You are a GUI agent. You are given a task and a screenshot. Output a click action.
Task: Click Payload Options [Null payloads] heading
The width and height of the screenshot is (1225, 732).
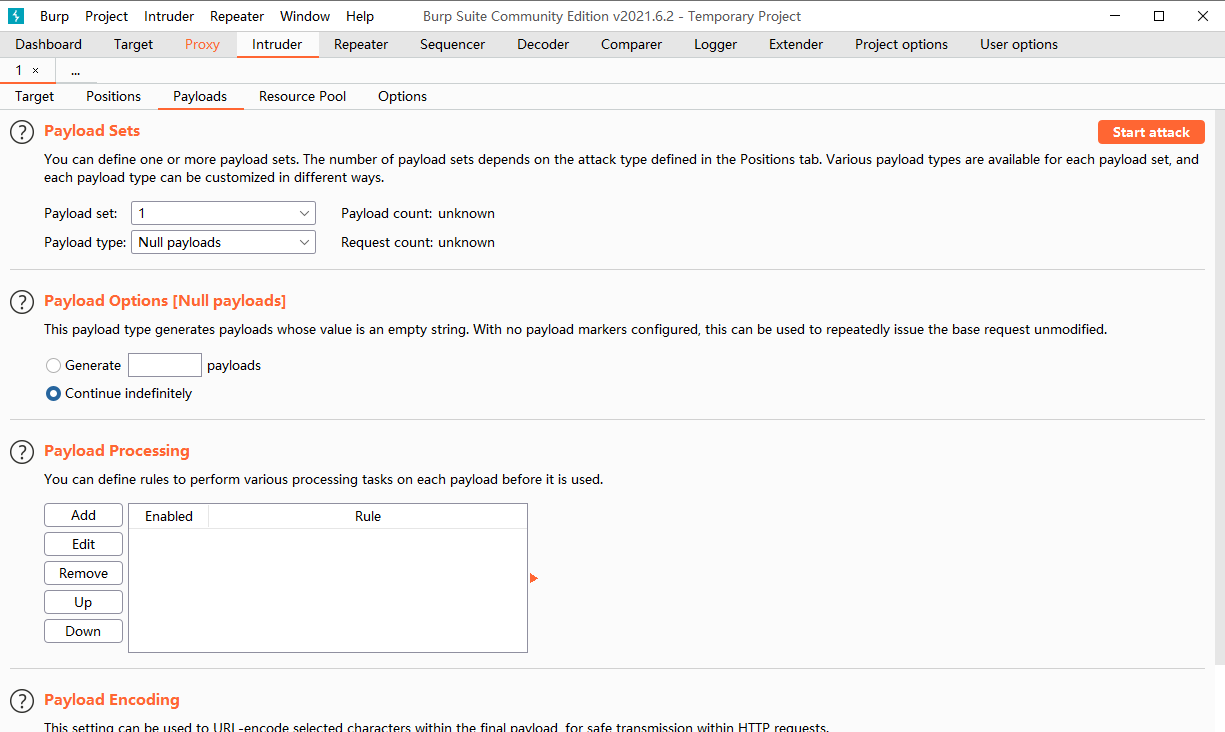click(165, 301)
